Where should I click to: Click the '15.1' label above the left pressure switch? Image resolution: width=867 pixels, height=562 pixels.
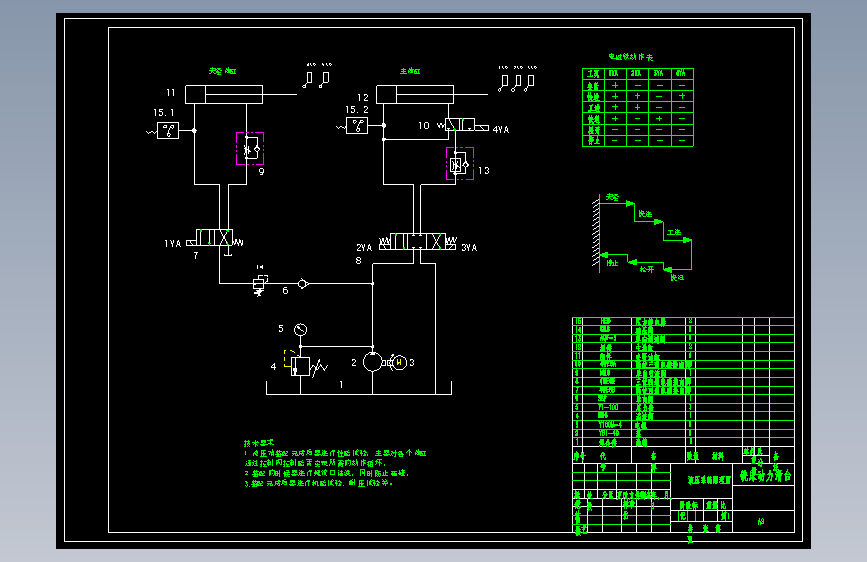click(x=164, y=112)
